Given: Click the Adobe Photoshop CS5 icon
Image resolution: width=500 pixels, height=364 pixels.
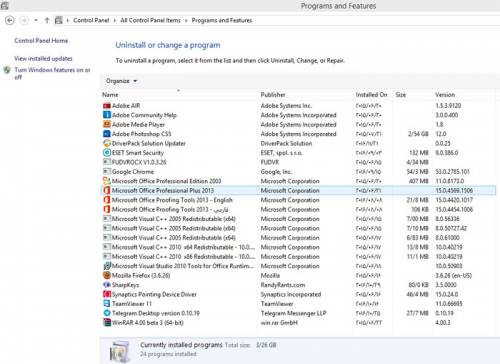Looking at the screenshot, I should (107, 134).
